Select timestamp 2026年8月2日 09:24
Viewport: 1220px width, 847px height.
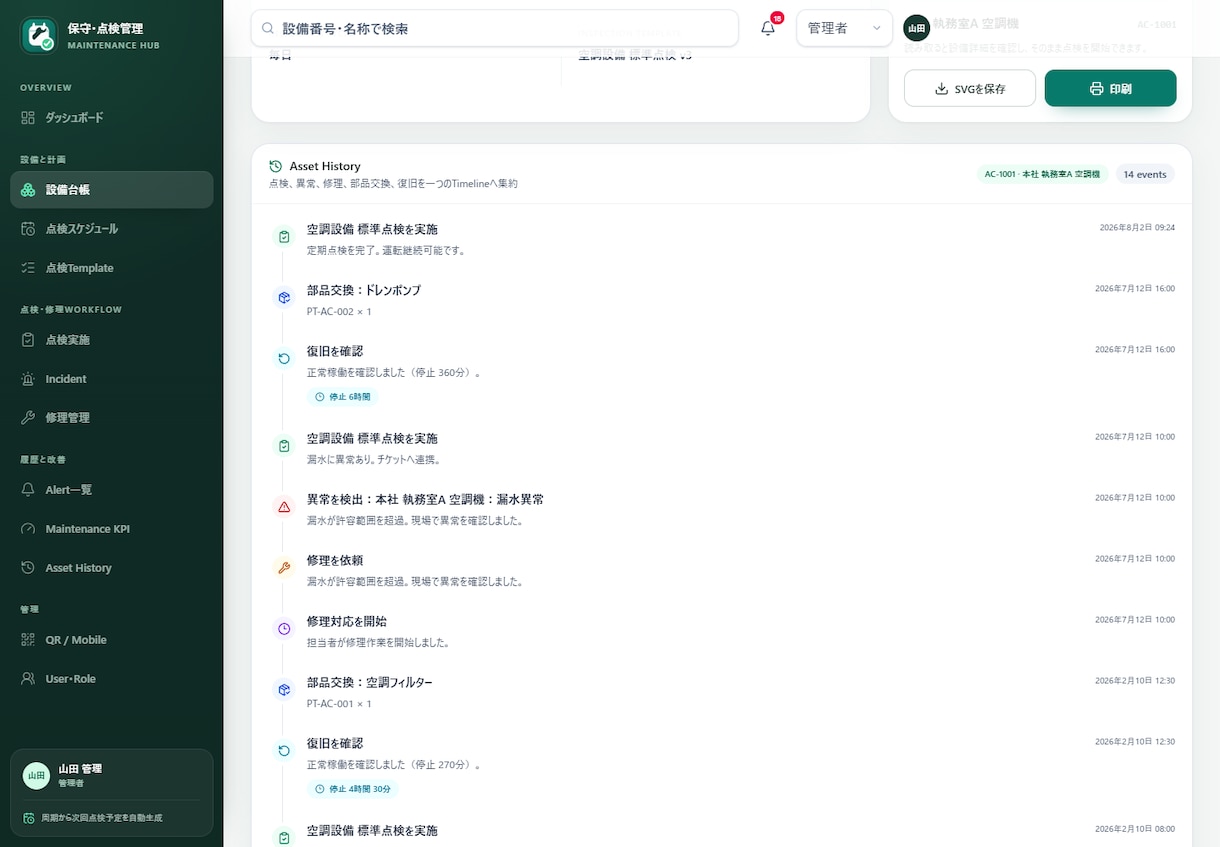1137,228
